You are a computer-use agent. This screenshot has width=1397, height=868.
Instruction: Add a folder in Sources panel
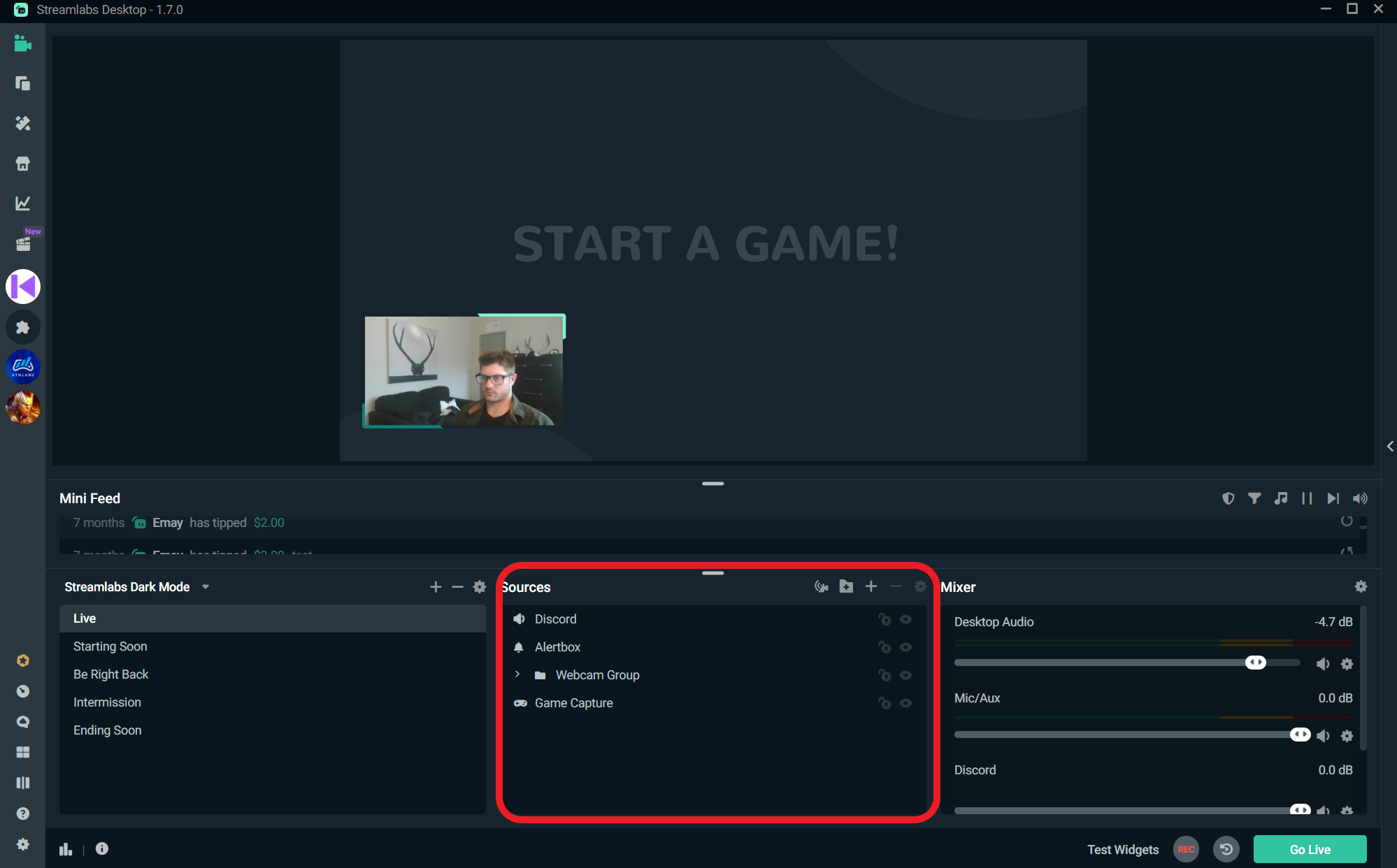click(x=846, y=586)
